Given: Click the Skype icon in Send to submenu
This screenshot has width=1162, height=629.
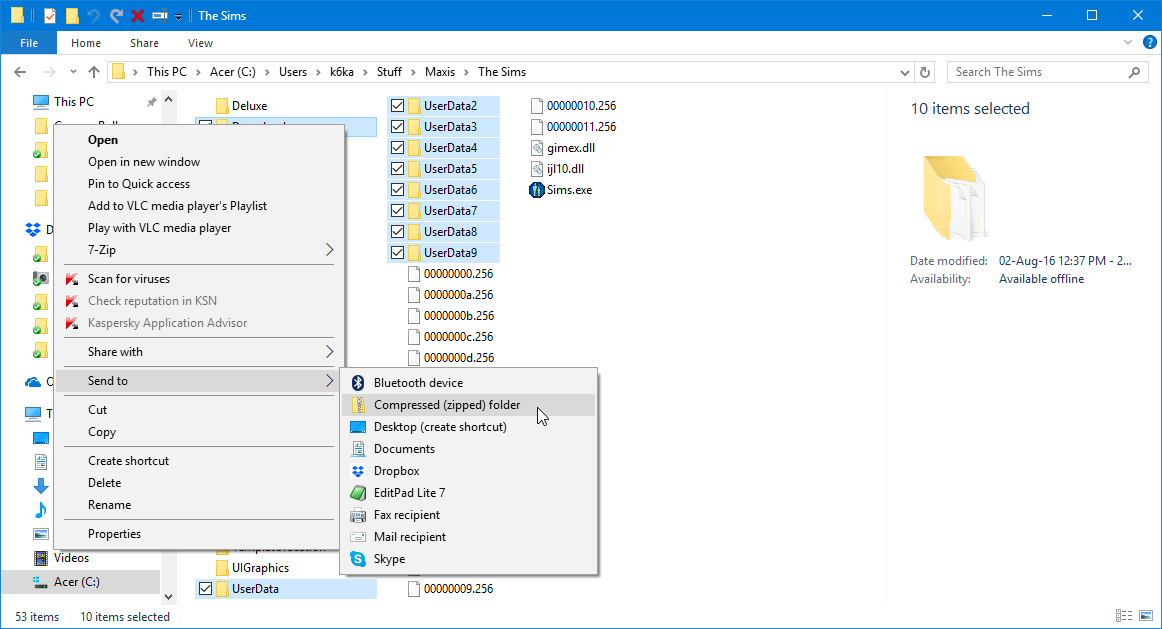Looking at the screenshot, I should [x=358, y=559].
